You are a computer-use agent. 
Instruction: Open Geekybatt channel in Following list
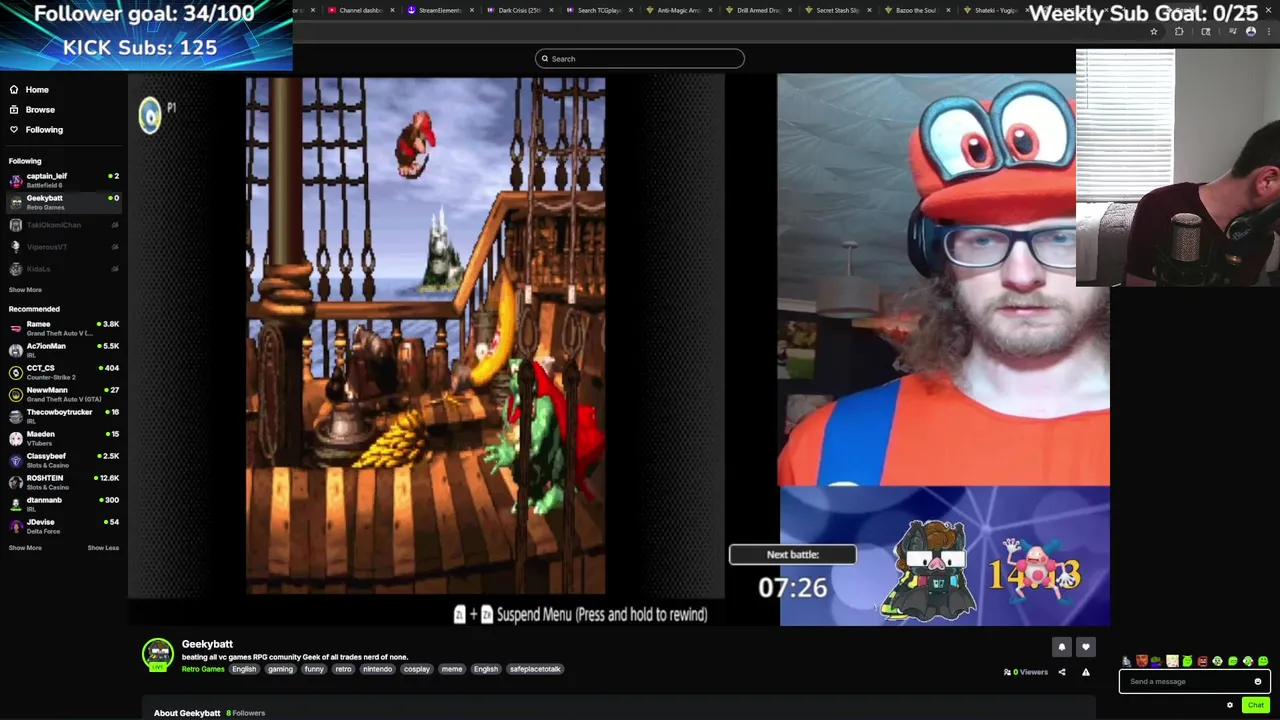coord(64,202)
